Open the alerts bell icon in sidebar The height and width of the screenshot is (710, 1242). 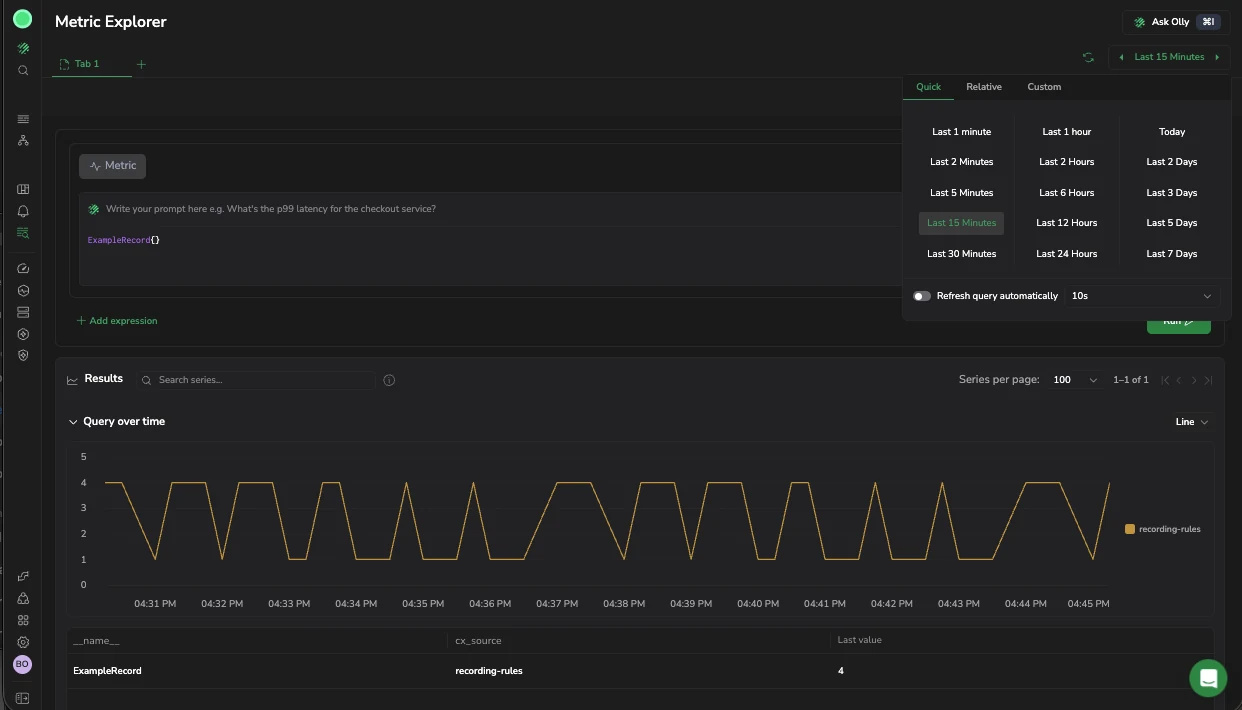[23, 211]
